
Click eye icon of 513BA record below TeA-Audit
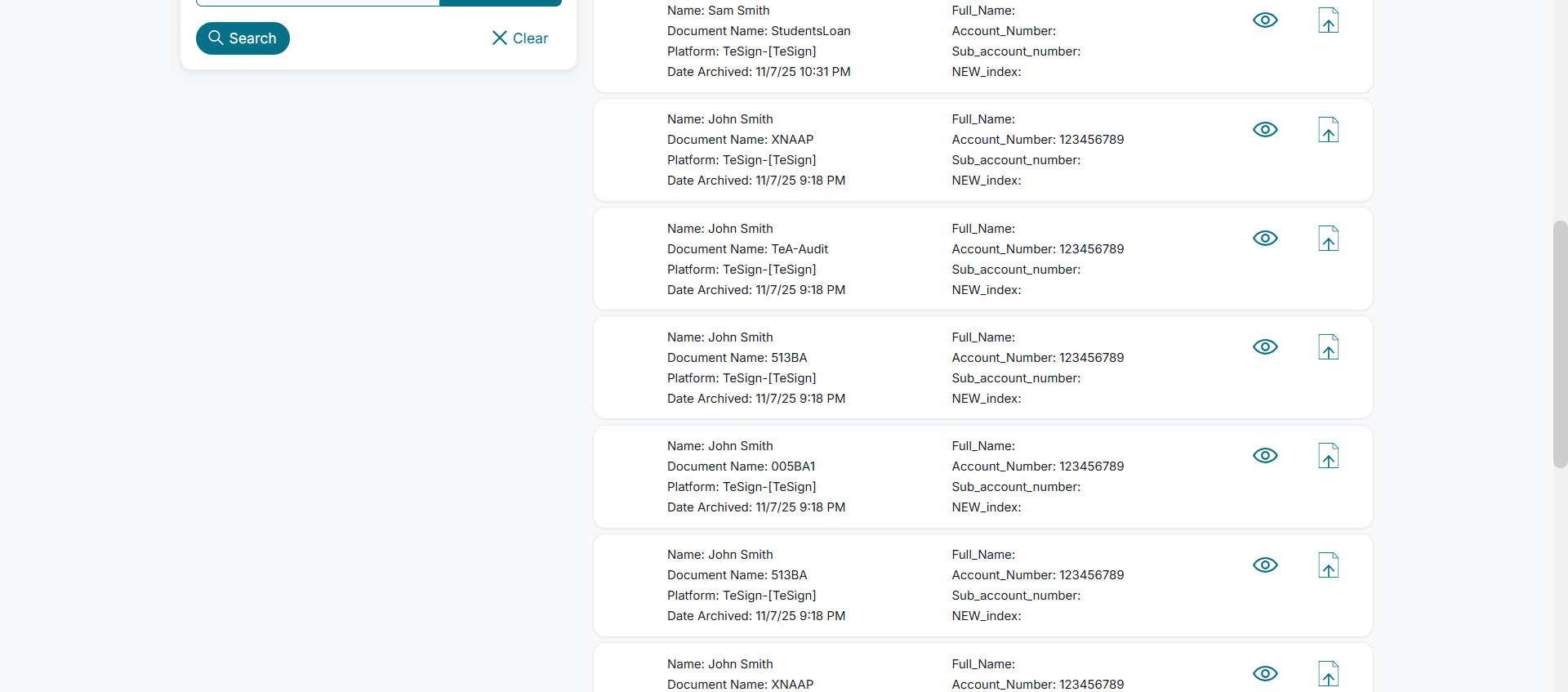point(1265,347)
